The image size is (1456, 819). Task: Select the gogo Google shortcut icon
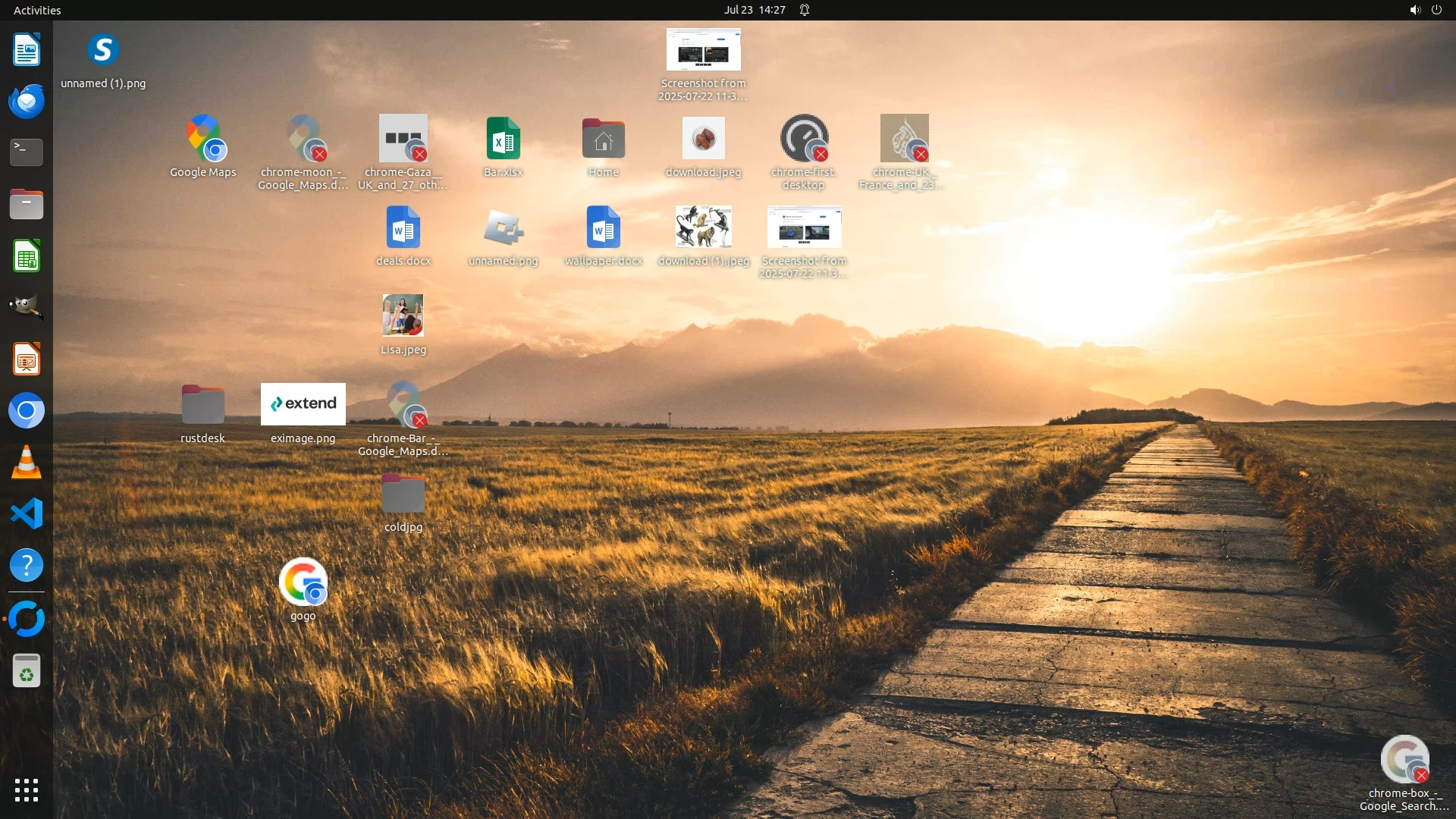click(x=303, y=582)
